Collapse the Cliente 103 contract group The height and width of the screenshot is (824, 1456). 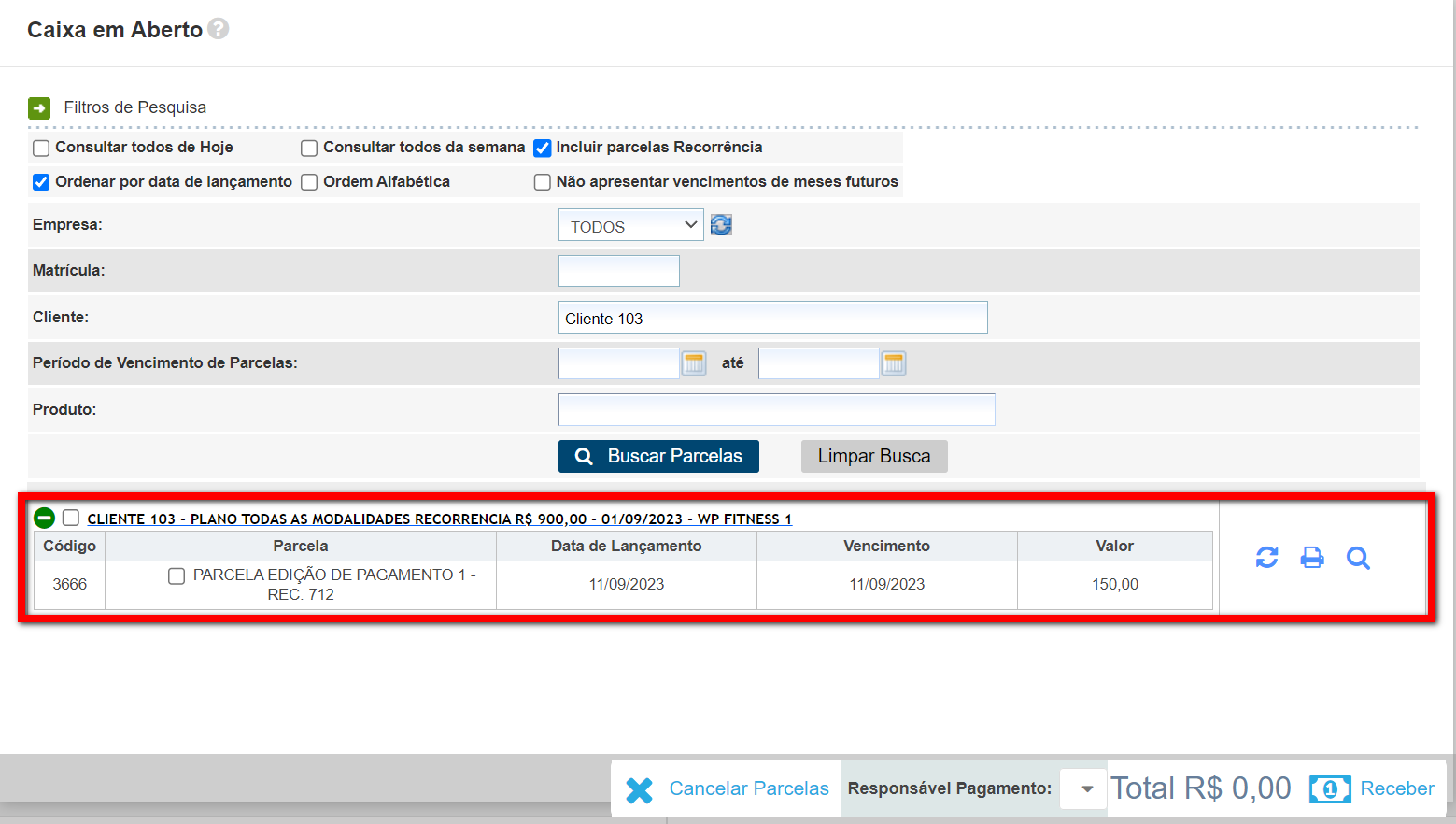[44, 518]
